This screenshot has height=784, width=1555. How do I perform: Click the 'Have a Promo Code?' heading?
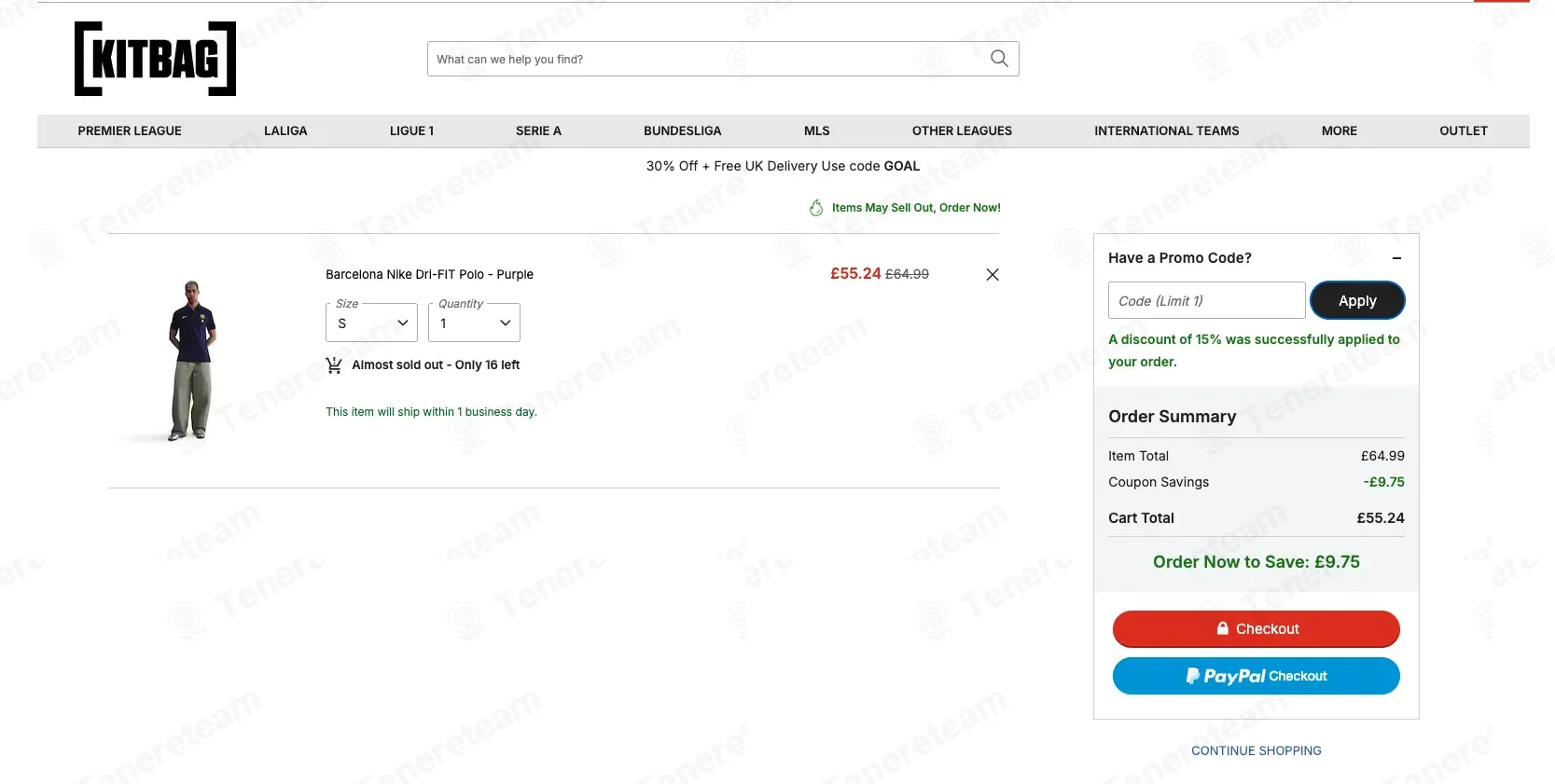1179,258
